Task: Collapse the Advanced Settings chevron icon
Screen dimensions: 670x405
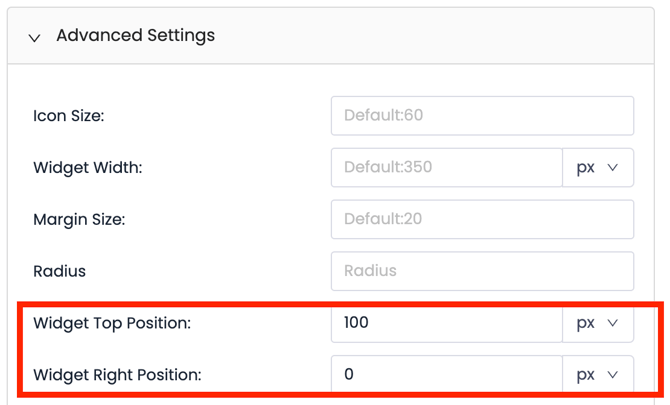Action: pyautogui.click(x=35, y=37)
